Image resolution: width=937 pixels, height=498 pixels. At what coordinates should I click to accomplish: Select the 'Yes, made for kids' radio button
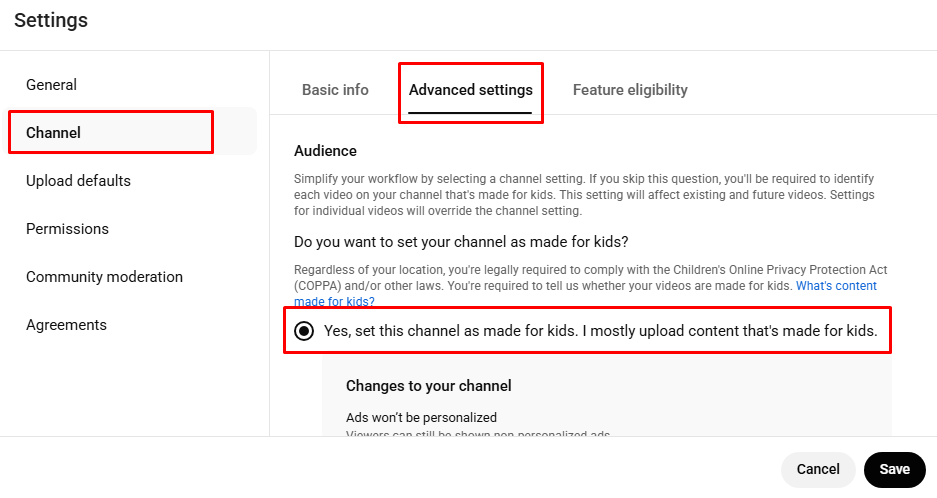[x=303, y=331]
